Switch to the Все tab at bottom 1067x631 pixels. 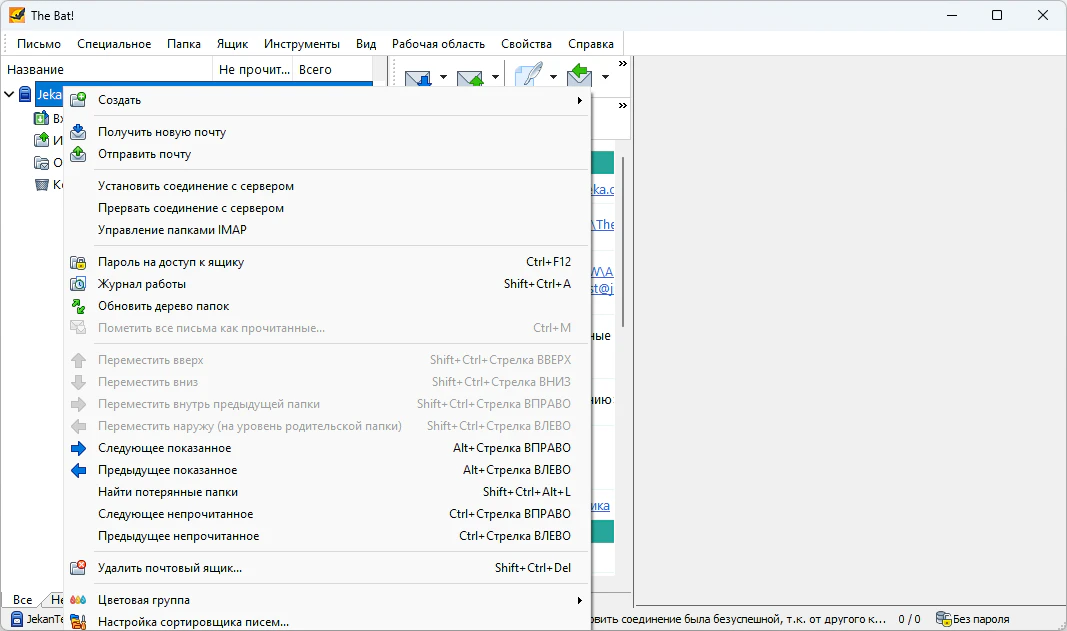click(22, 600)
